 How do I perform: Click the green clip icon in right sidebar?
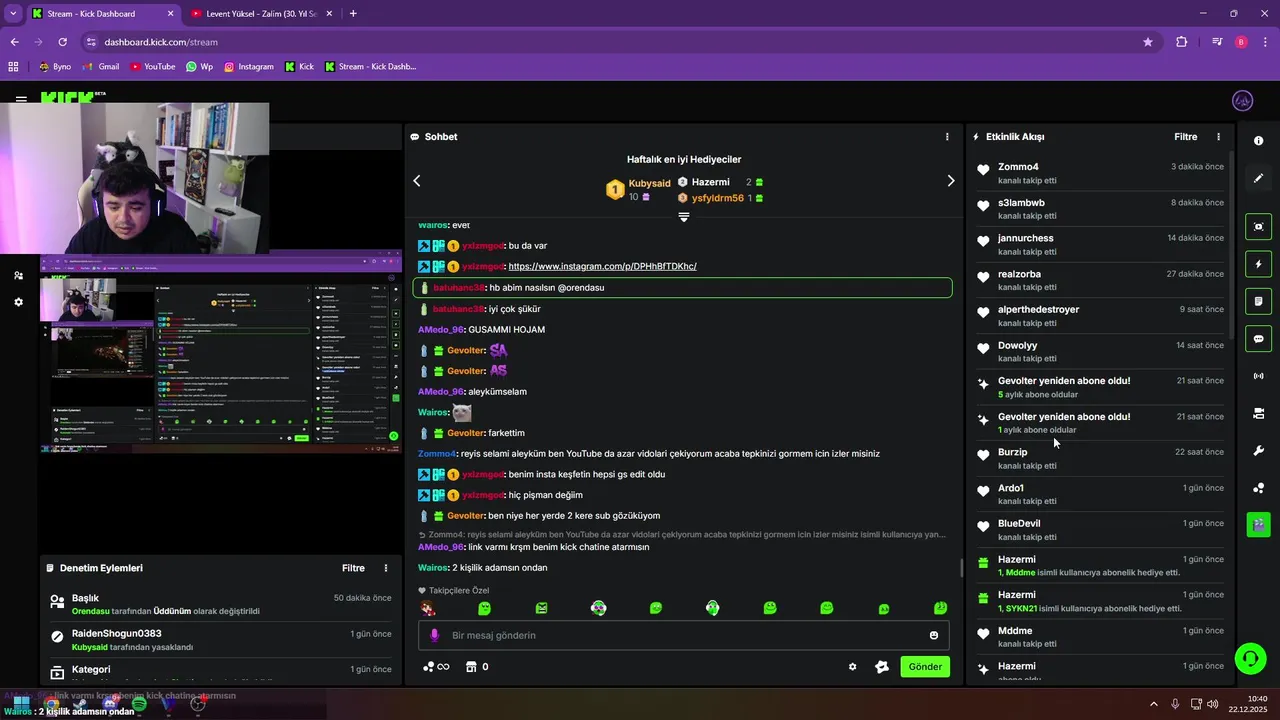point(1259,523)
